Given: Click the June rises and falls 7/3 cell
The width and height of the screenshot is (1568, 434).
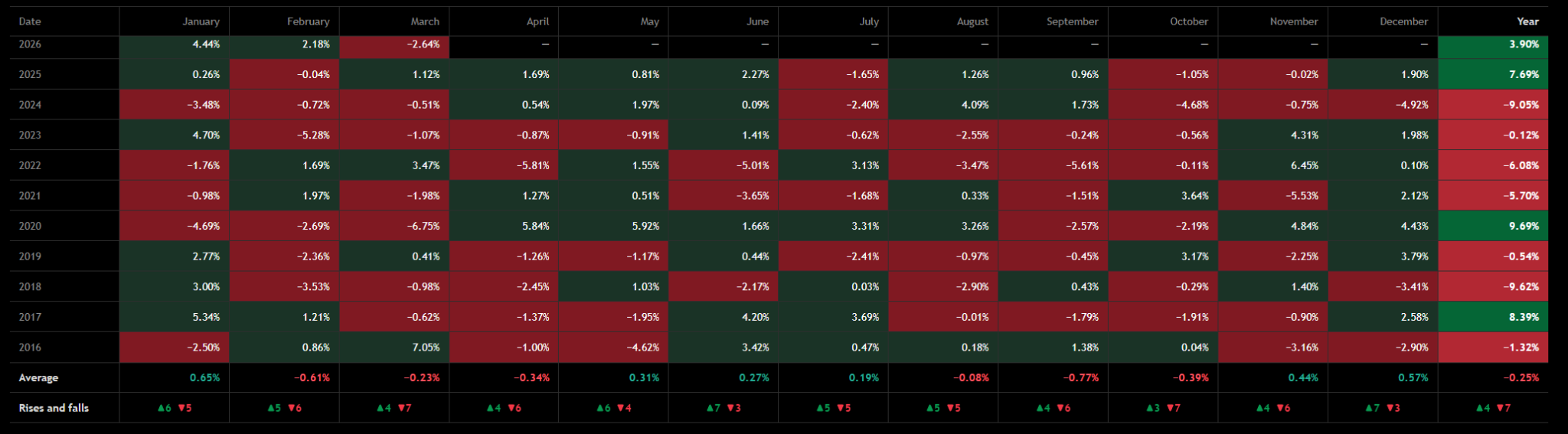Looking at the screenshot, I should [724, 408].
